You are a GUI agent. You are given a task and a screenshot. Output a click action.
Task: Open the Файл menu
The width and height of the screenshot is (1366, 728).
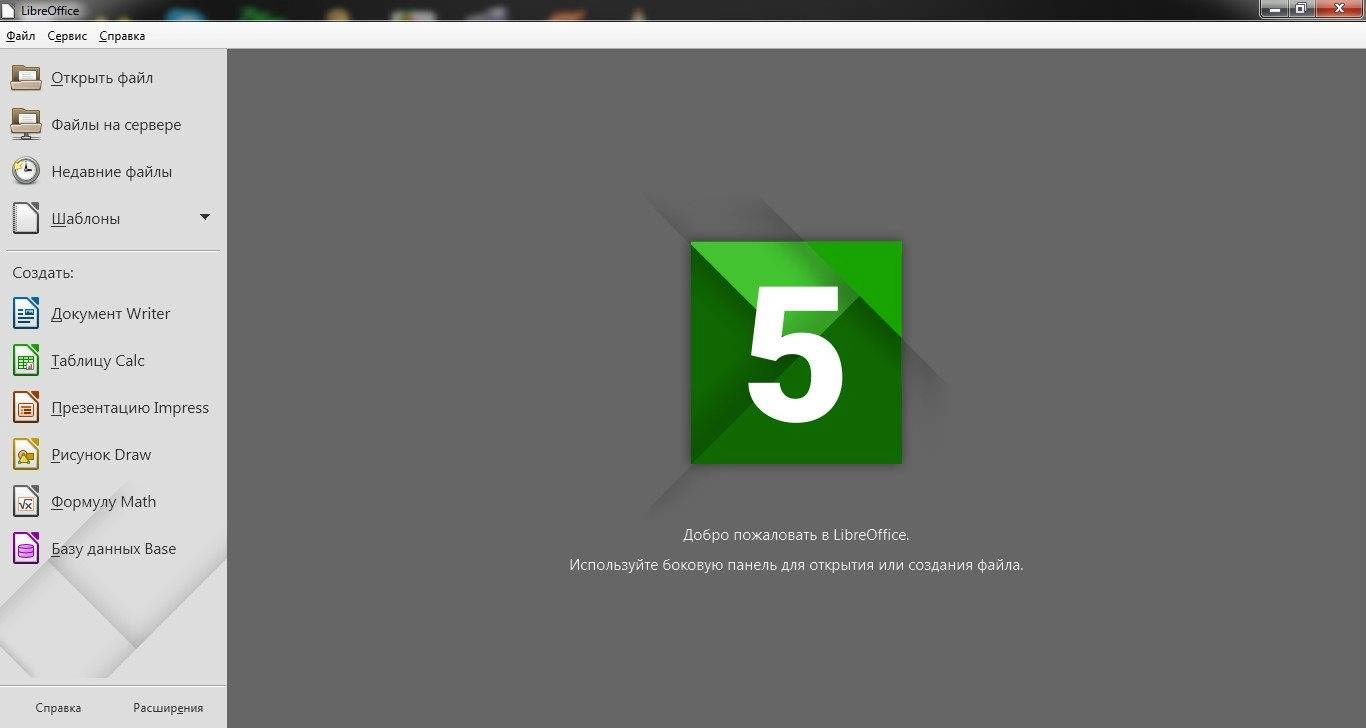coord(20,36)
